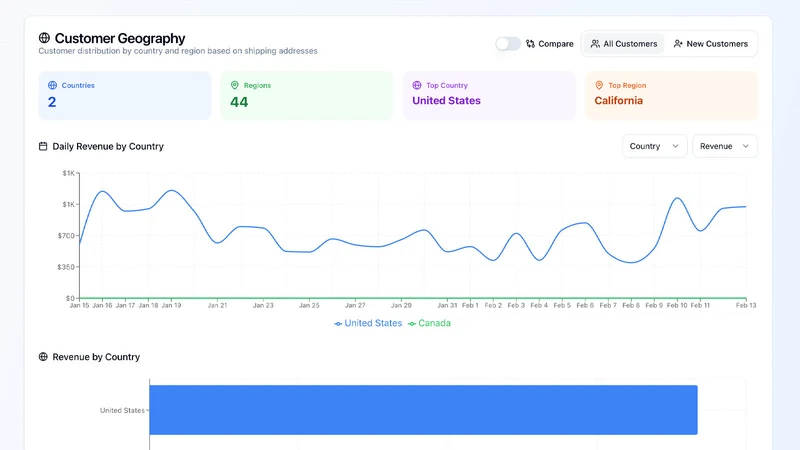Click the $350 y-axis label
This screenshot has height=450, width=800.
pos(66,267)
